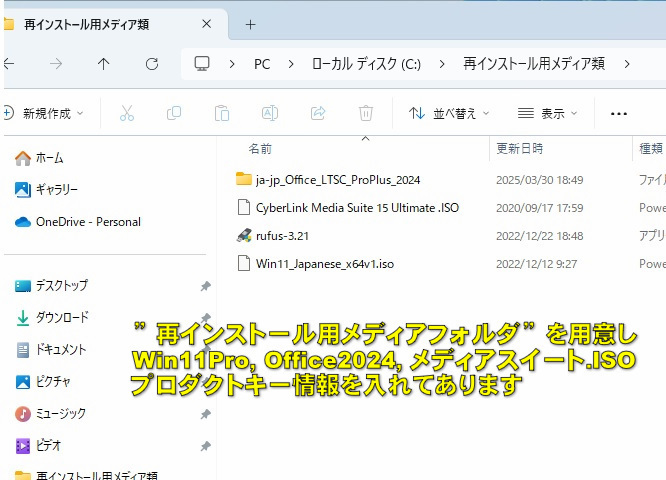Image resolution: width=666 pixels, height=480 pixels.
Task: Sort by the 種類 column header
Action: pyautogui.click(x=651, y=149)
